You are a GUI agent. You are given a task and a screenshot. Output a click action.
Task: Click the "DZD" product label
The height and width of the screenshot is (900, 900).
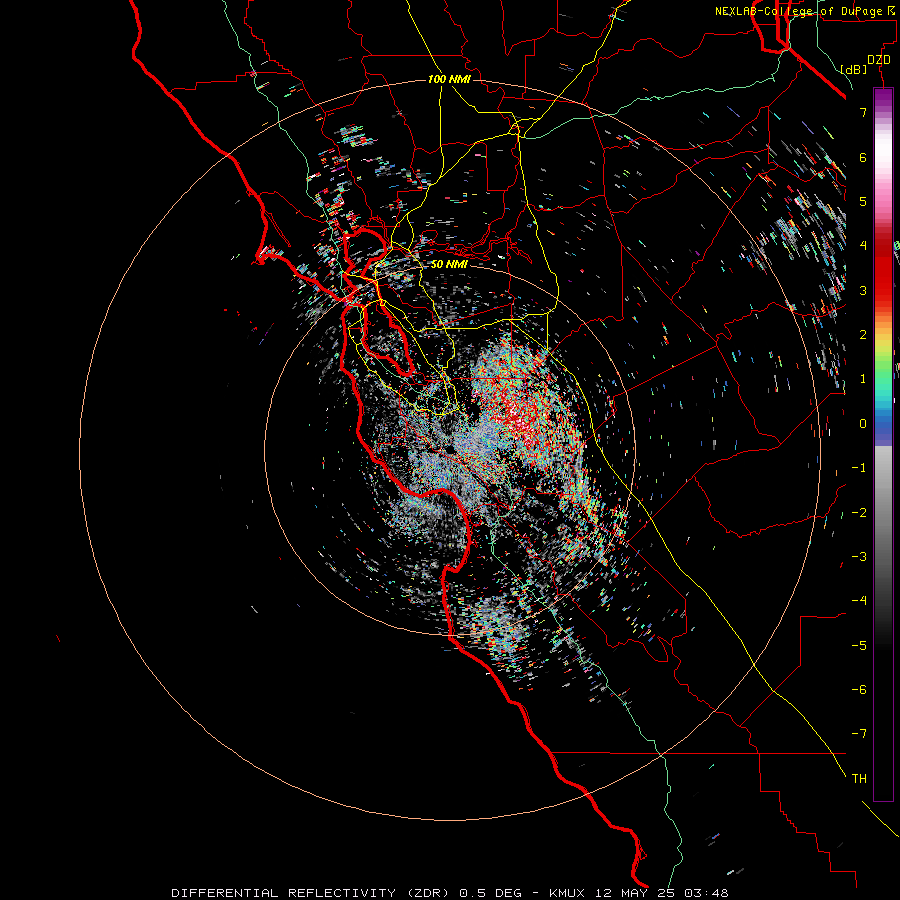coord(879,60)
